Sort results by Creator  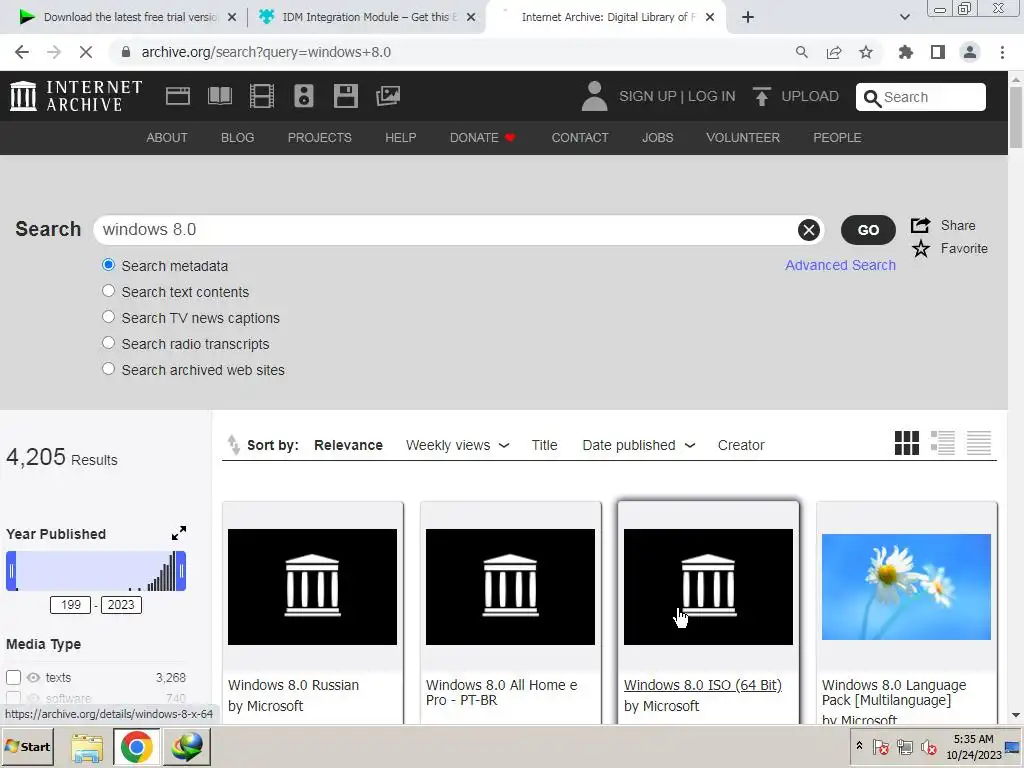(x=741, y=445)
